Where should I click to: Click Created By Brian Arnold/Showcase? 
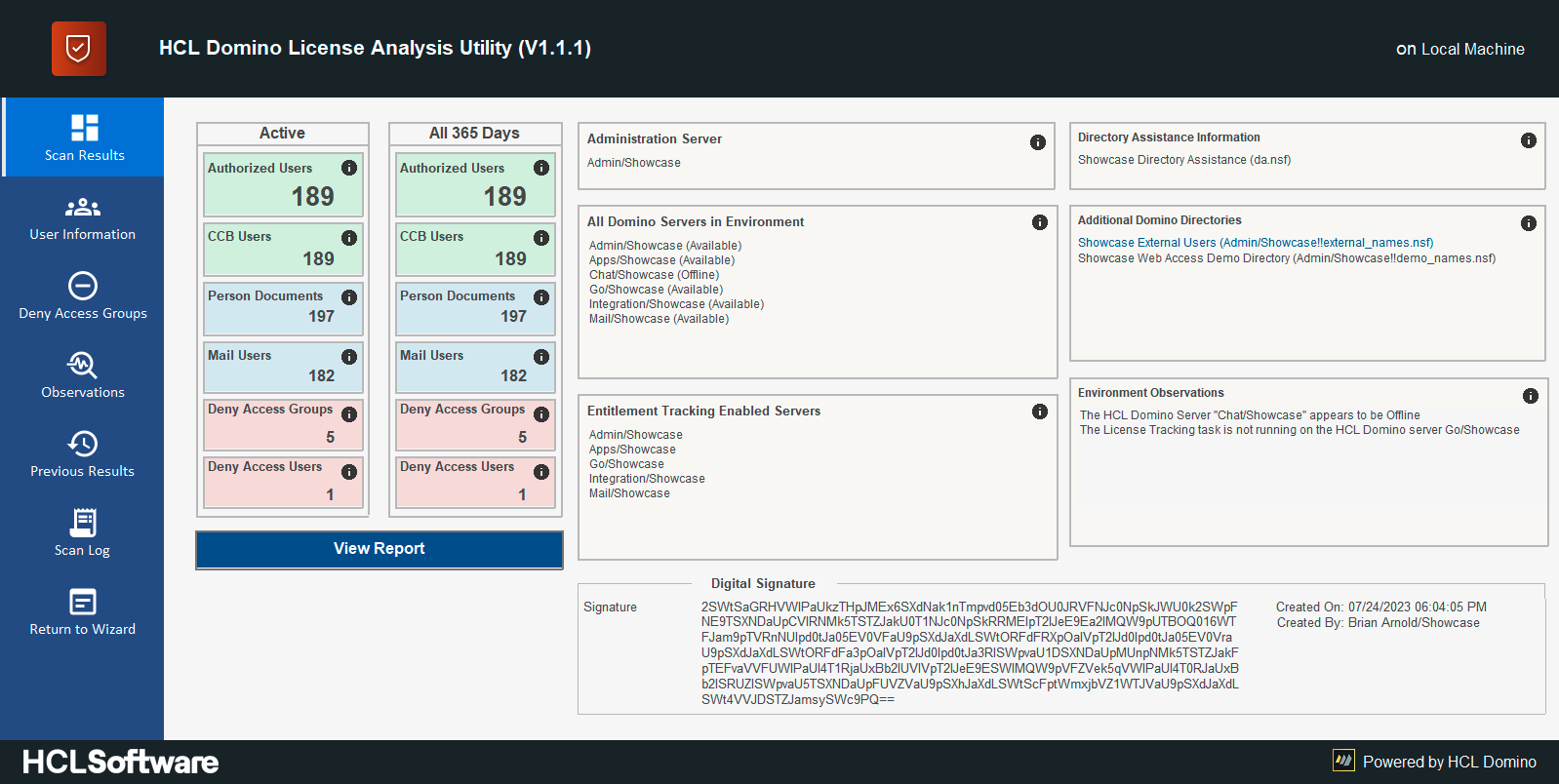point(1378,623)
